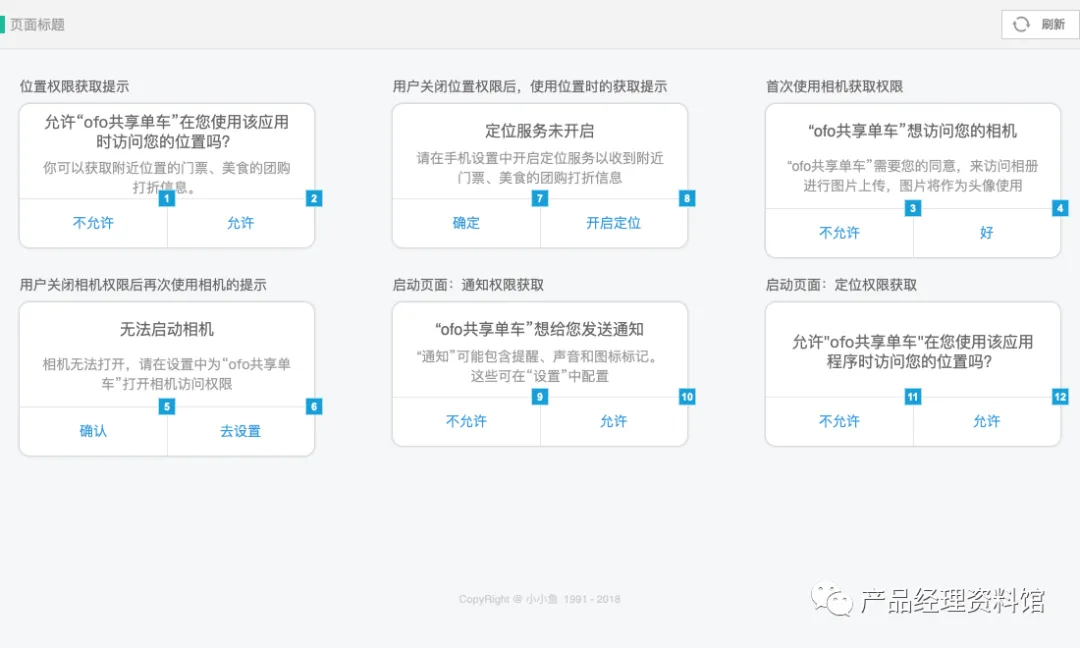Click the circular refresh arrow icon

tap(1021, 25)
